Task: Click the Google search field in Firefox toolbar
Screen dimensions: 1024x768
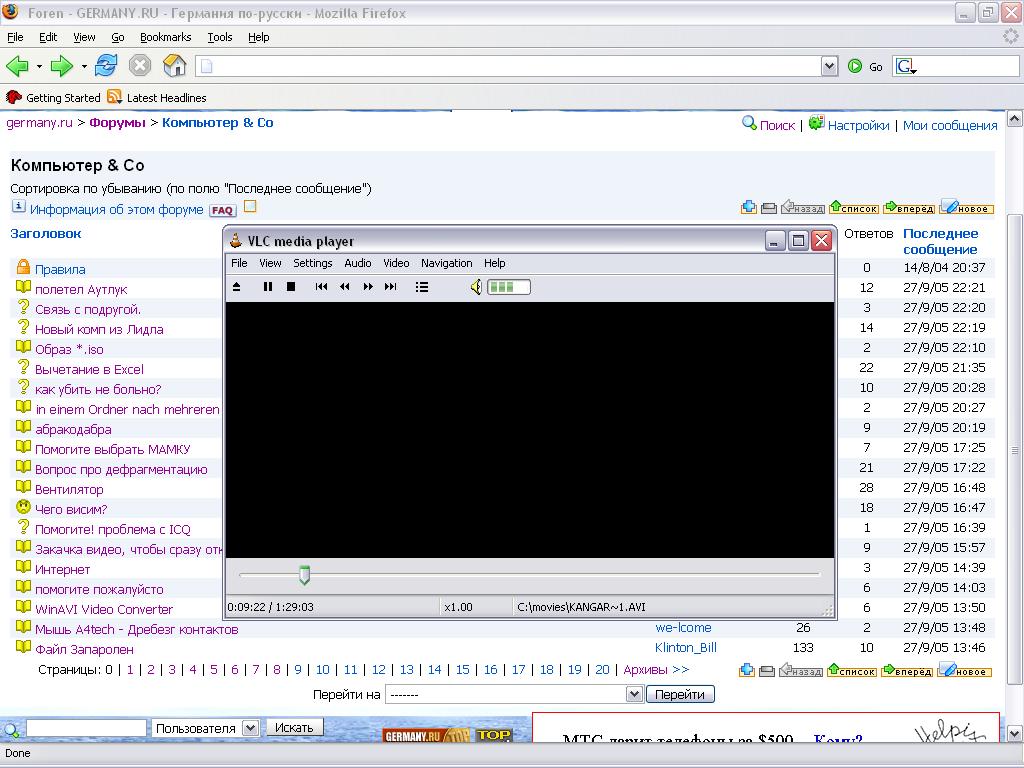Action: pyautogui.click(x=968, y=66)
